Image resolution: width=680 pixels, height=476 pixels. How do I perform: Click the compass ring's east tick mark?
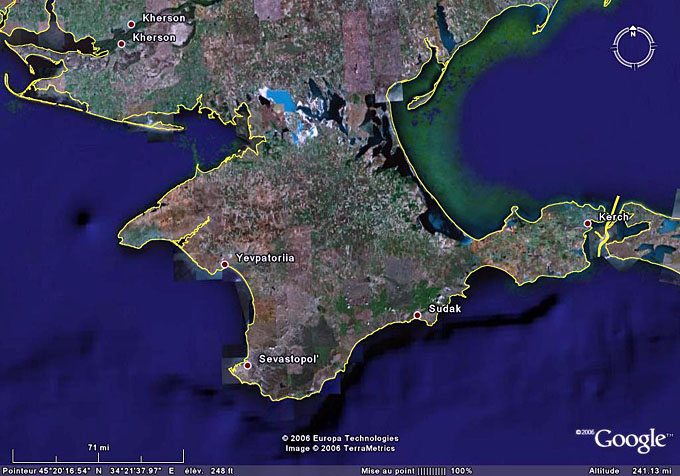(656, 46)
